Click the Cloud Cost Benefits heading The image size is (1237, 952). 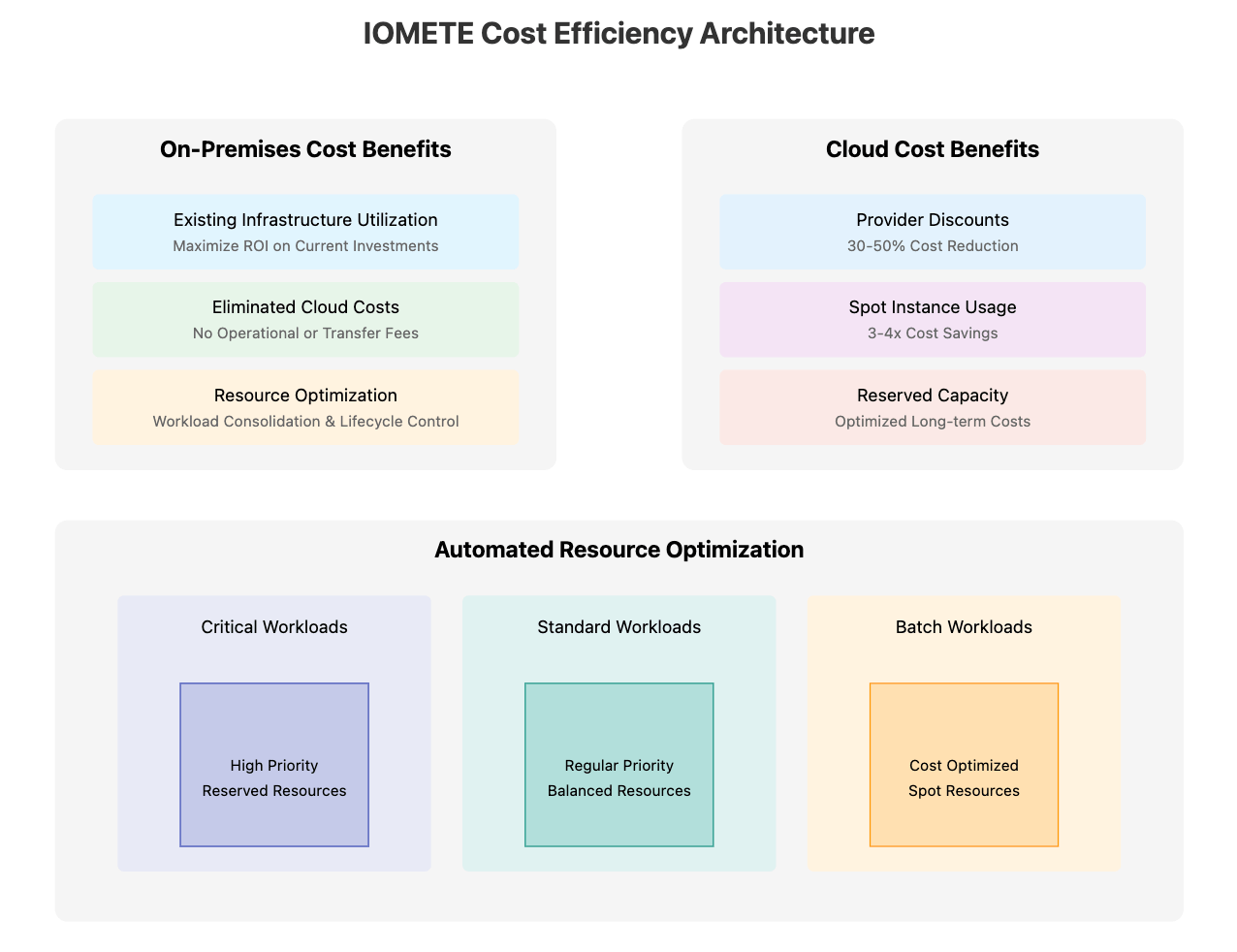coord(933,149)
